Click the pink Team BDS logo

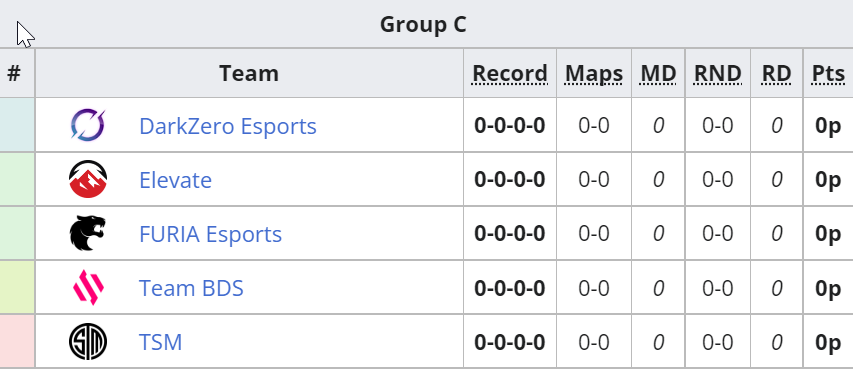[x=88, y=287]
